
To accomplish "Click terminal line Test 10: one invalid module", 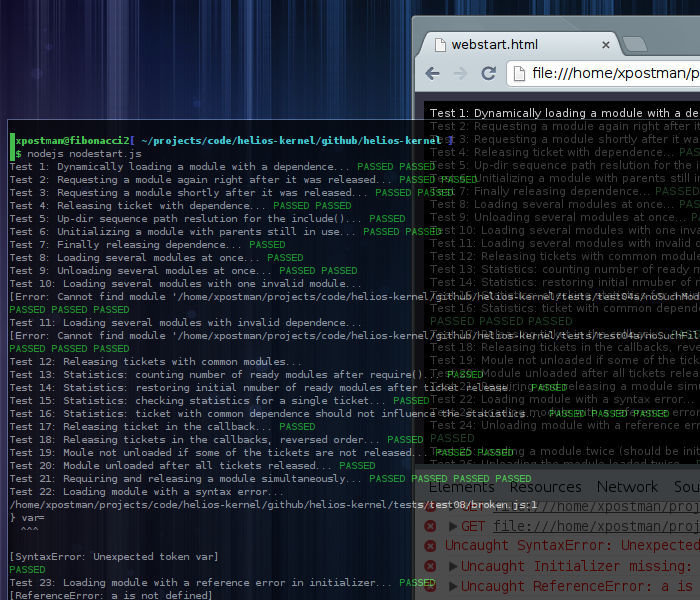I will (186, 284).
